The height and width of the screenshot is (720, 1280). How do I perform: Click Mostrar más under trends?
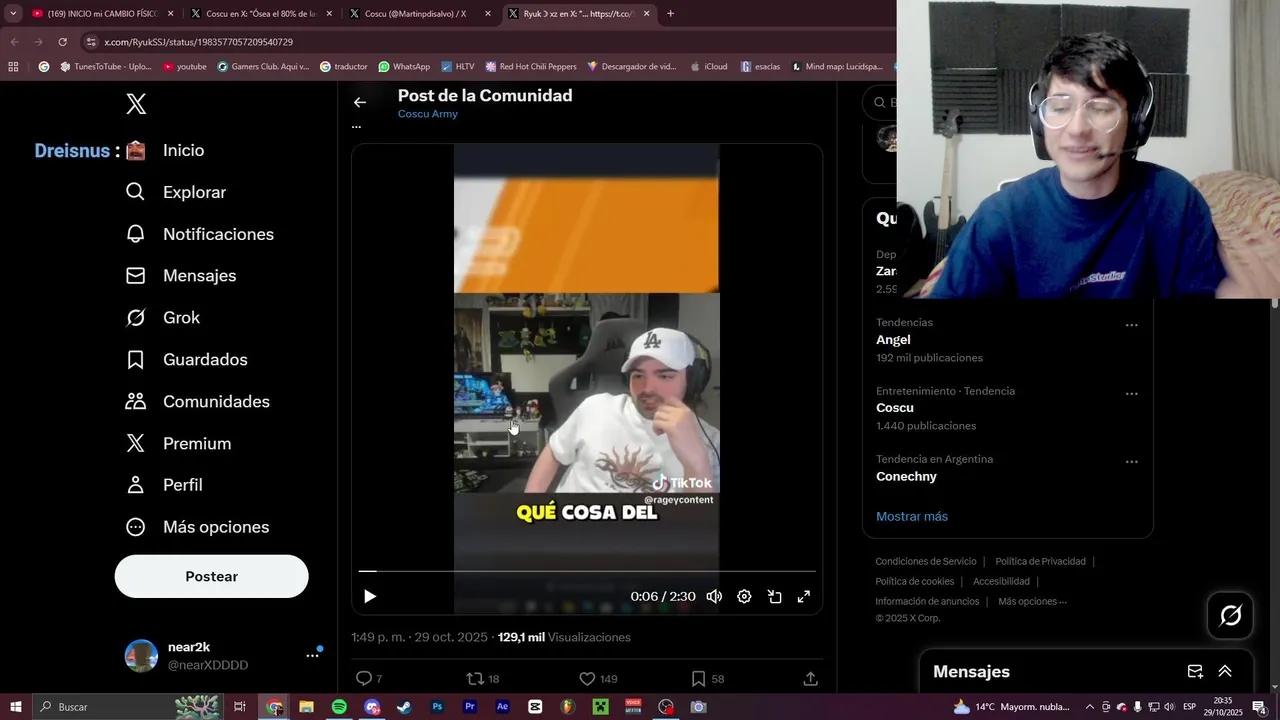click(912, 516)
